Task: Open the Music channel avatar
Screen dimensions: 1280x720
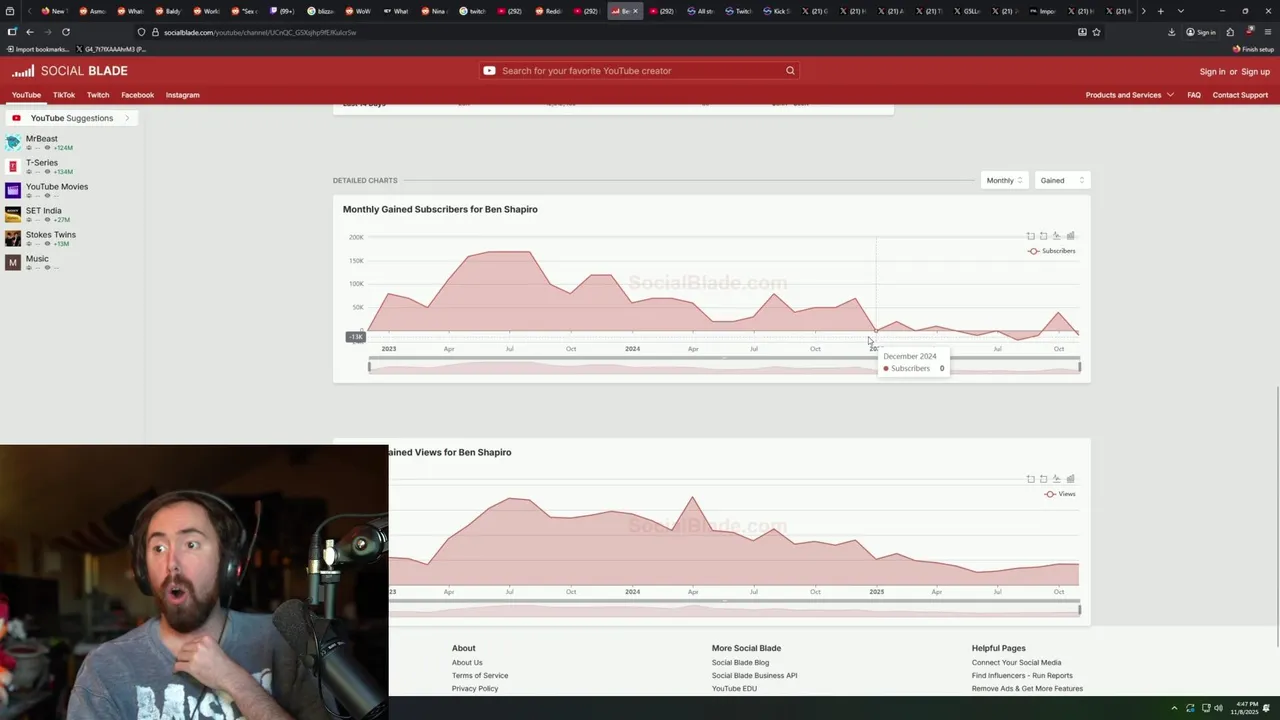Action: pyautogui.click(x=13, y=262)
